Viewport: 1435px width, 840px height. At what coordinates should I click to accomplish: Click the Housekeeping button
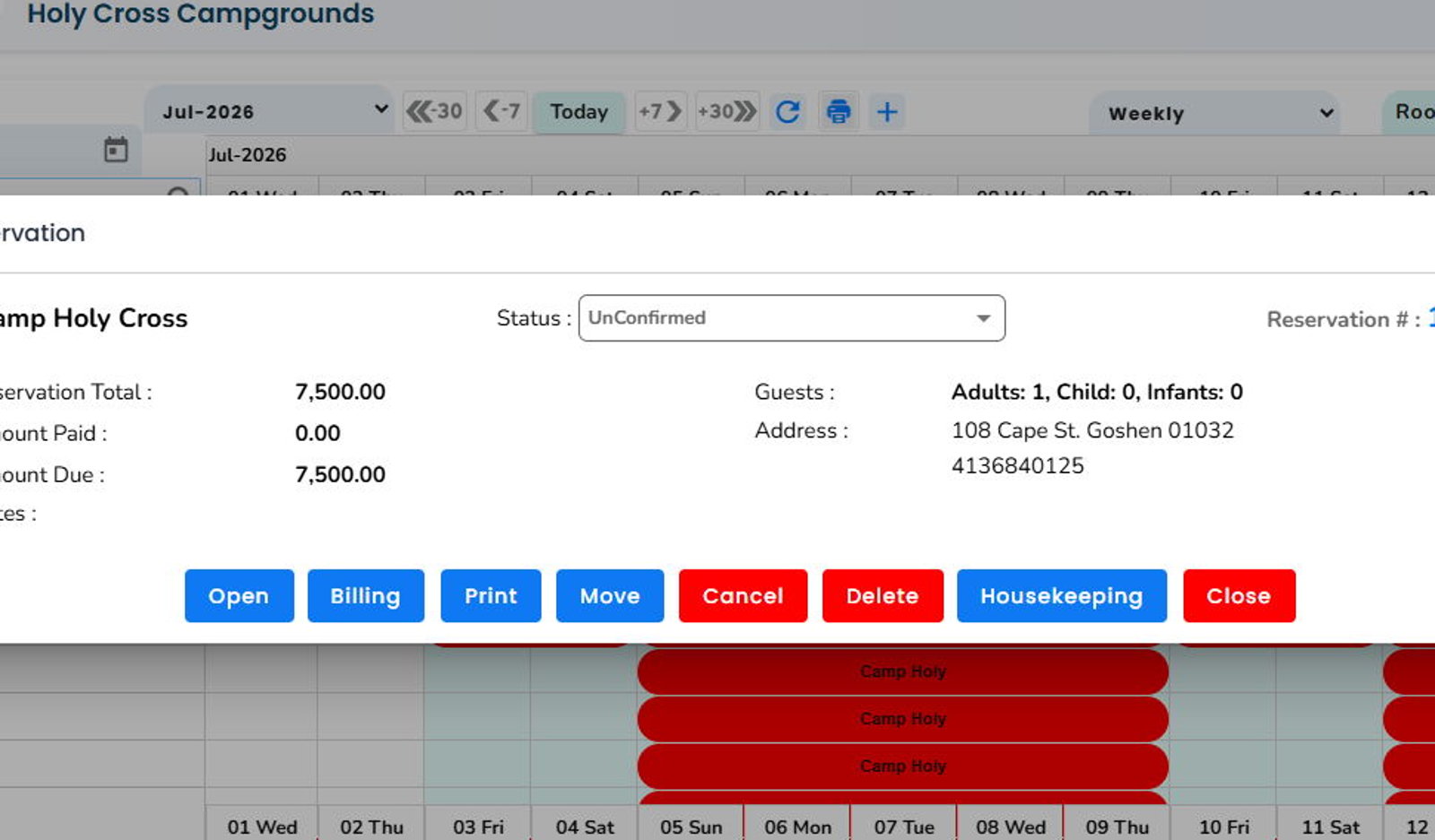coord(1062,596)
